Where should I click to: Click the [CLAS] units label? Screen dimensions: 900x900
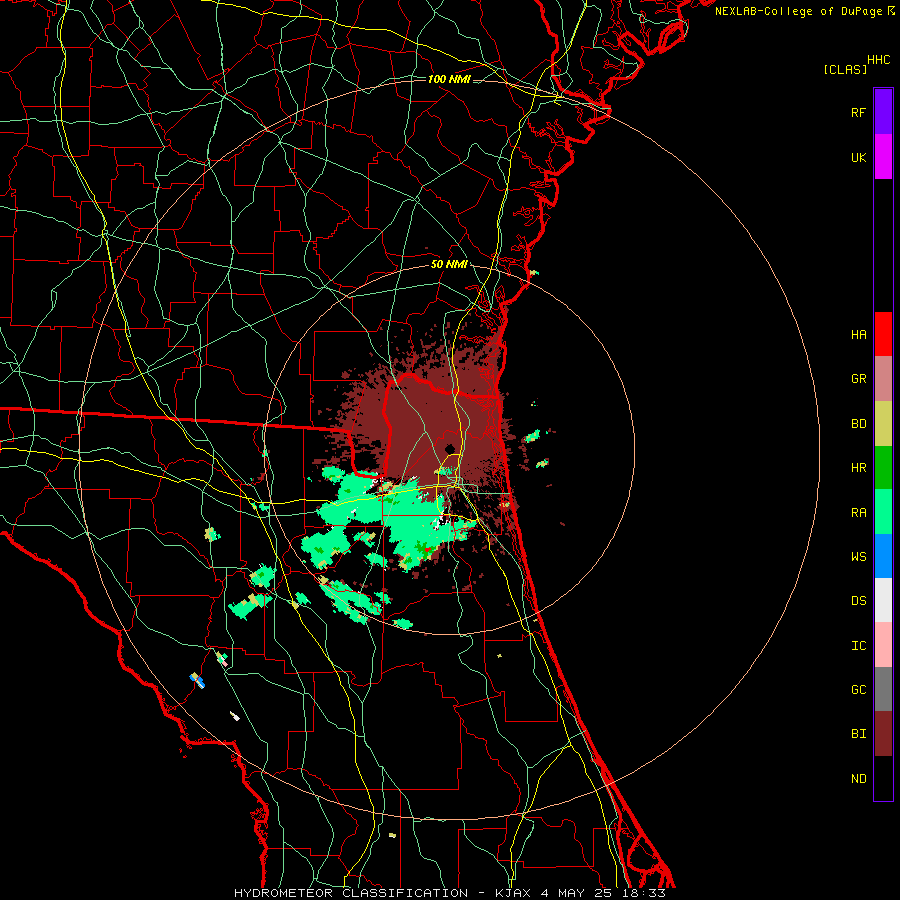845,69
